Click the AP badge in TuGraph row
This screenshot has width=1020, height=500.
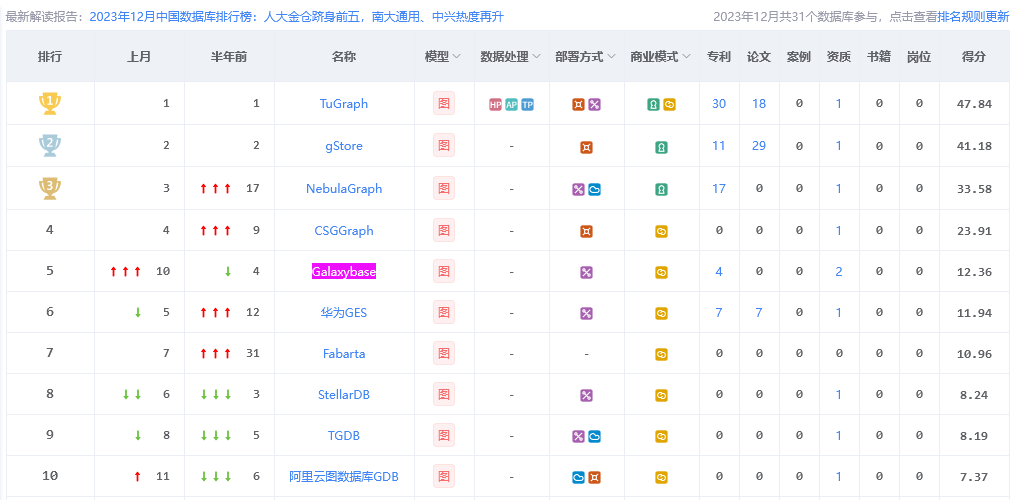(x=511, y=105)
